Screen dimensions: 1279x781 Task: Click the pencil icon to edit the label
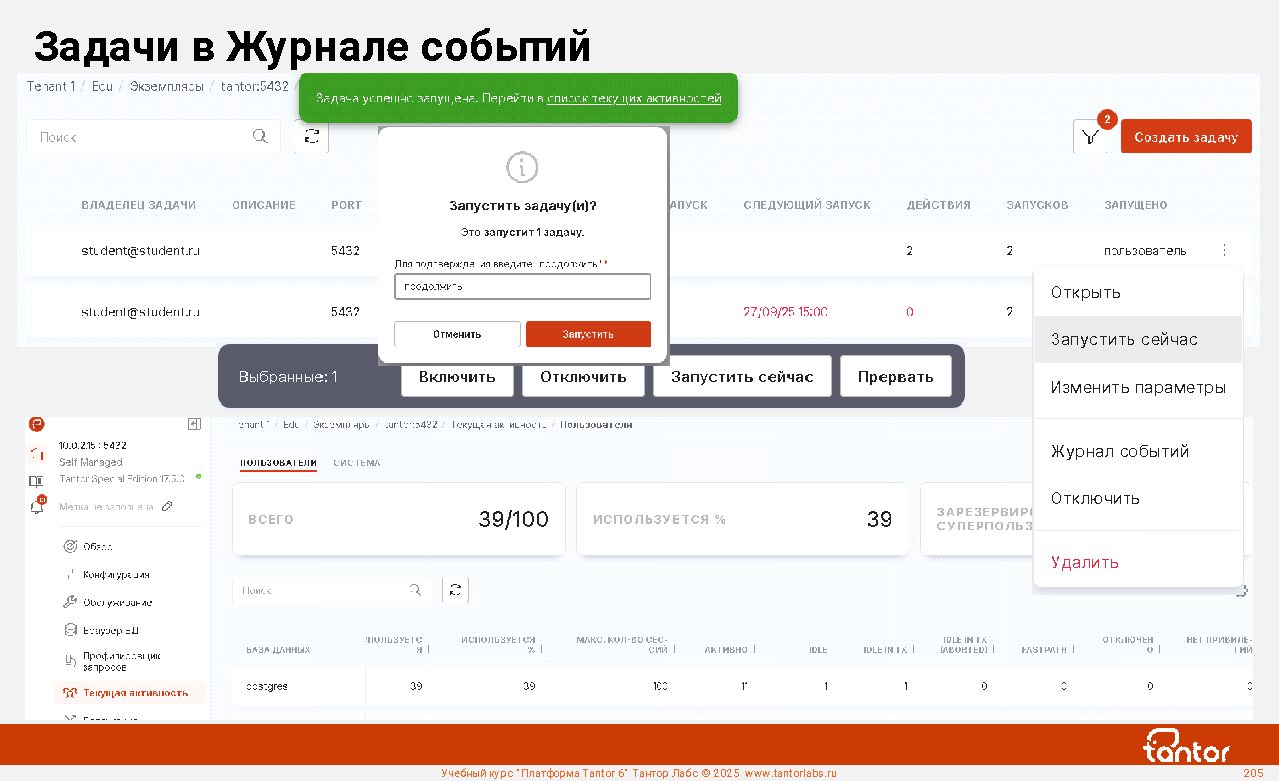(167, 507)
